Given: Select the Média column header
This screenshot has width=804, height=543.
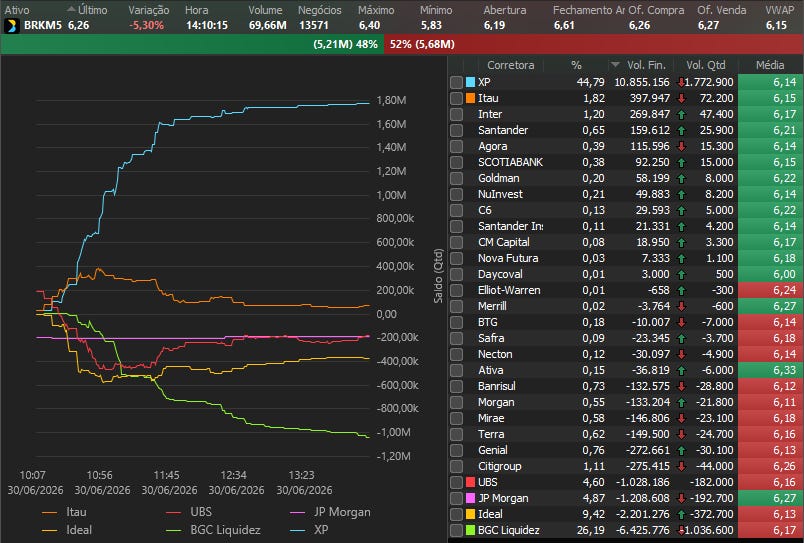Looking at the screenshot, I should [770, 65].
